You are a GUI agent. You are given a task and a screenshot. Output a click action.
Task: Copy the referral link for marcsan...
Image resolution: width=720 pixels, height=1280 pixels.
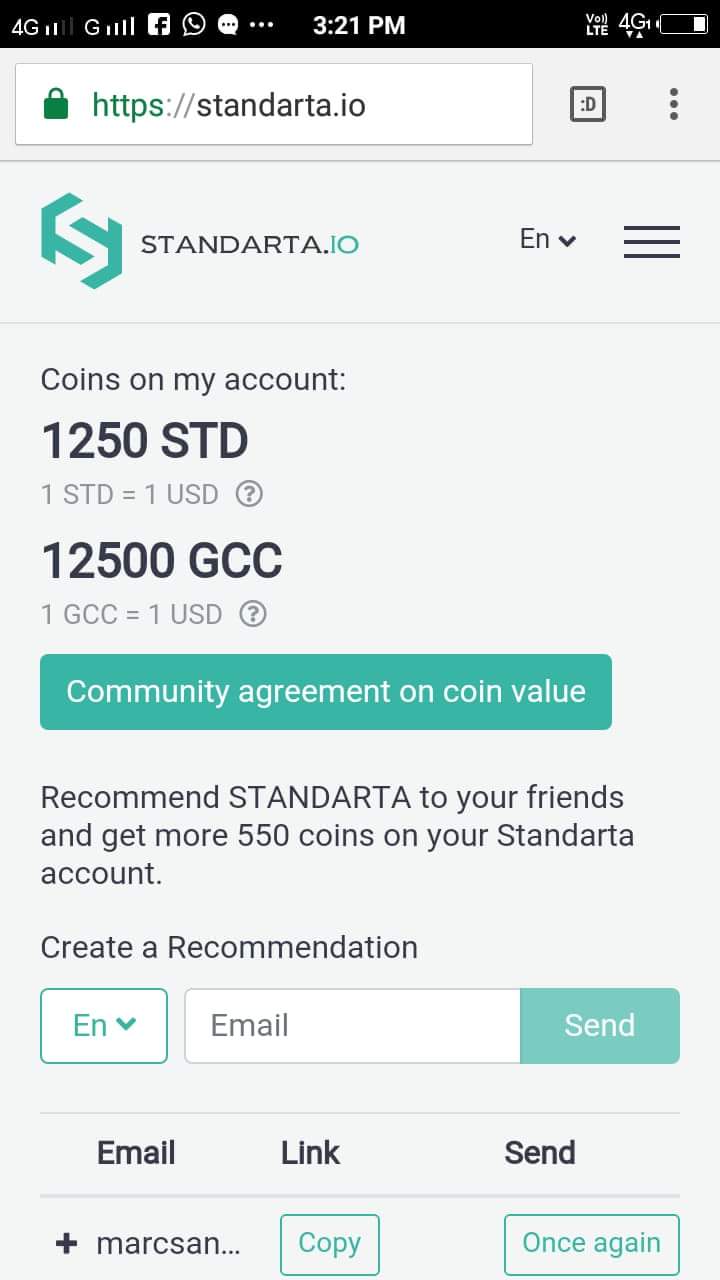330,1244
